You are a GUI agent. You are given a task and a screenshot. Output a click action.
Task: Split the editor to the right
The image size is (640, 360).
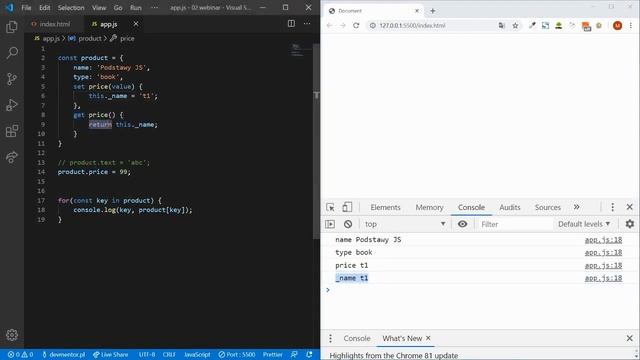click(291, 24)
